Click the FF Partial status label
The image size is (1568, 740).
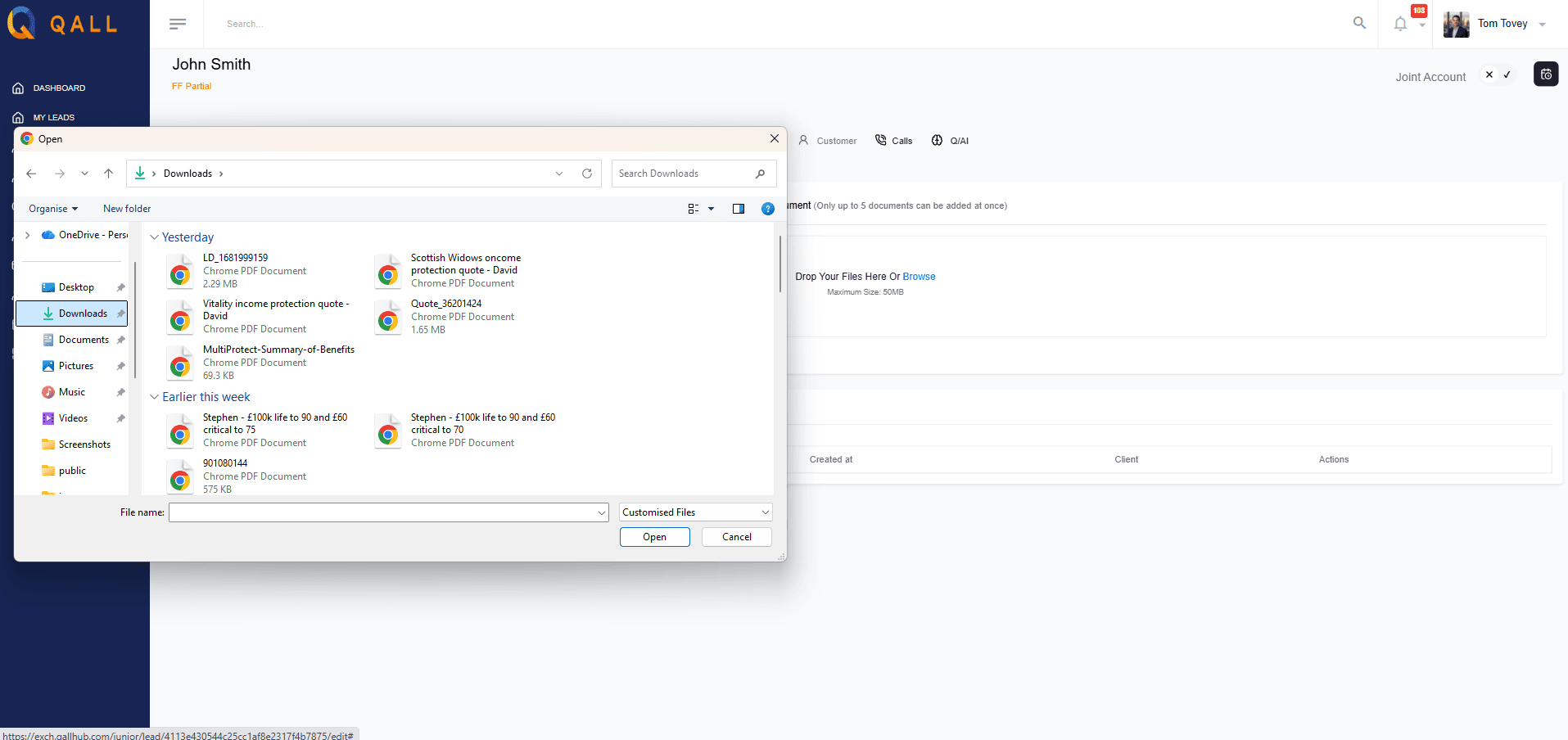pos(192,86)
